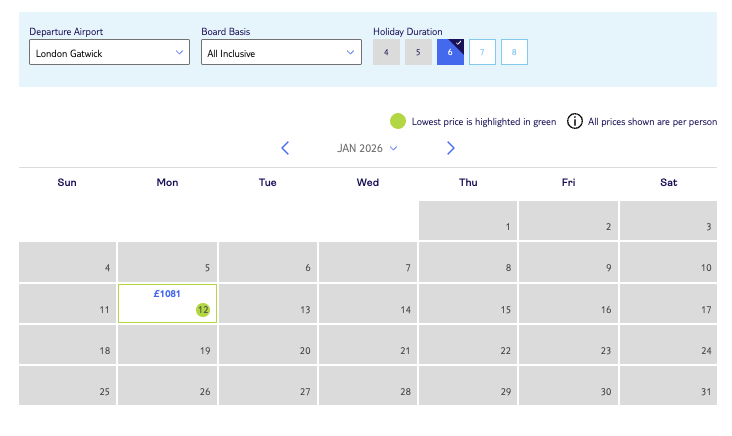Choose the 25 January calendar cell
This screenshot has height=436, width=732.
pyautogui.click(x=67, y=385)
